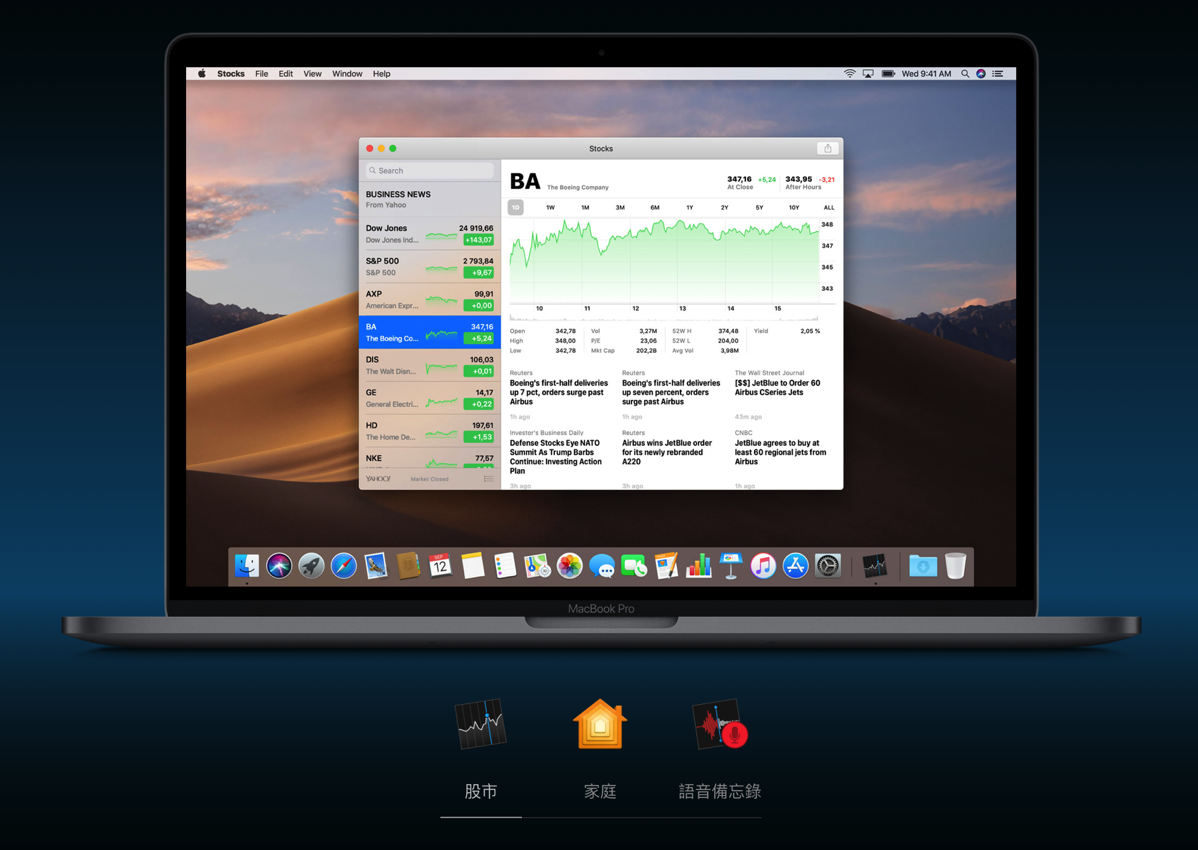Select the AXP American Express row
The image size is (1198, 850).
tap(429, 299)
